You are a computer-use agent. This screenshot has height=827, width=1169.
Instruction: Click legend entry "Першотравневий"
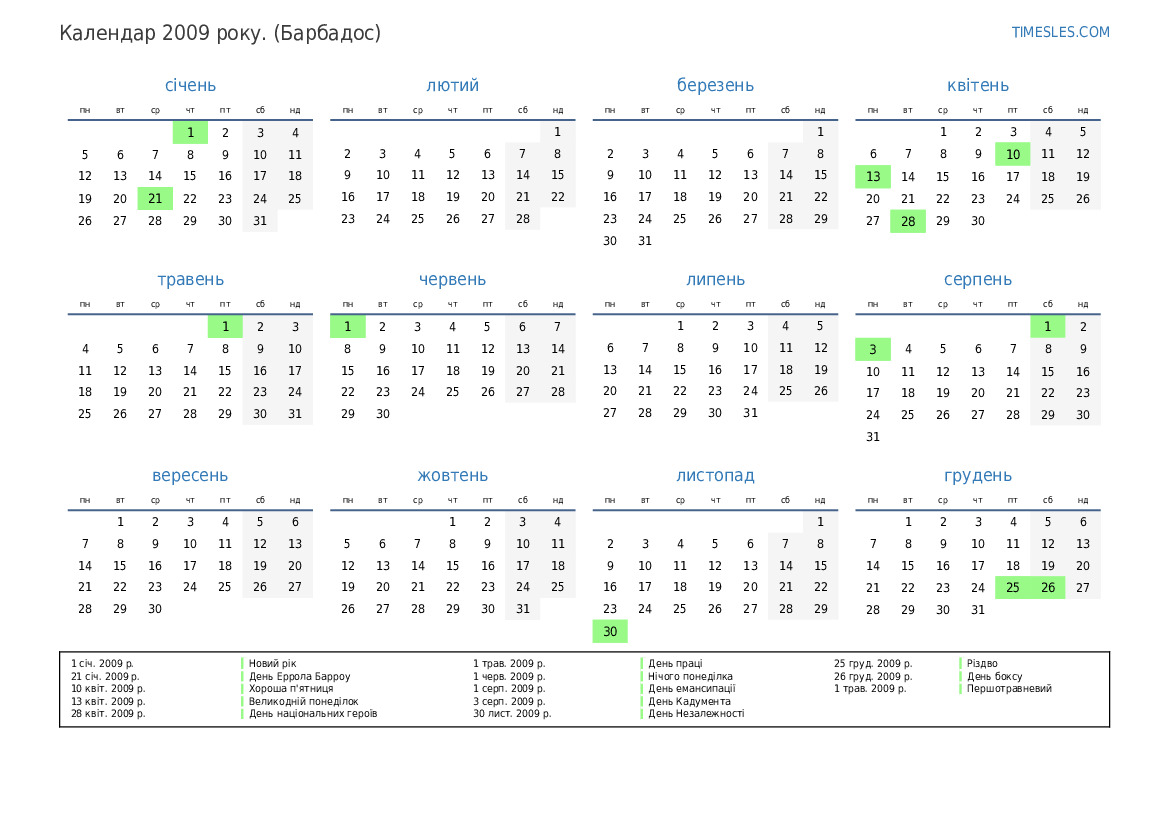tap(1009, 688)
